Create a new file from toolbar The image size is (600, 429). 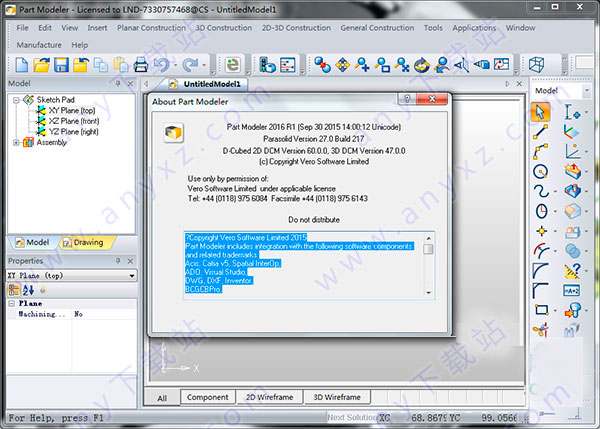click(x=22, y=65)
